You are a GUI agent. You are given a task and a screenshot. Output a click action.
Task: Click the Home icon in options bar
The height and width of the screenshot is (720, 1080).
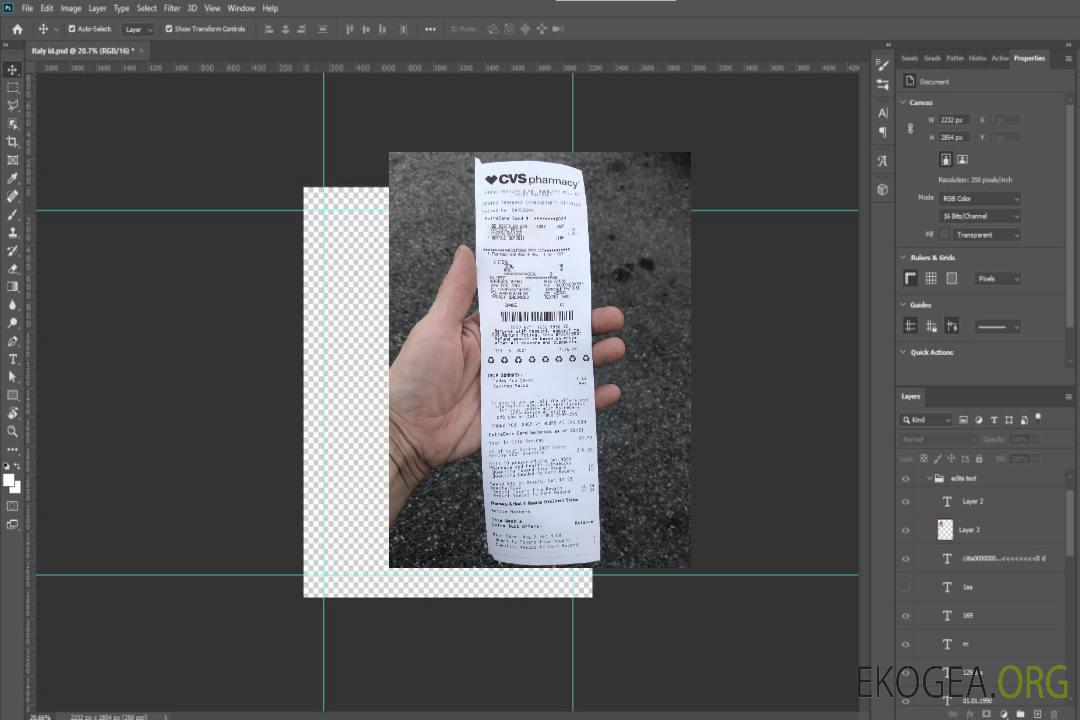(17, 29)
